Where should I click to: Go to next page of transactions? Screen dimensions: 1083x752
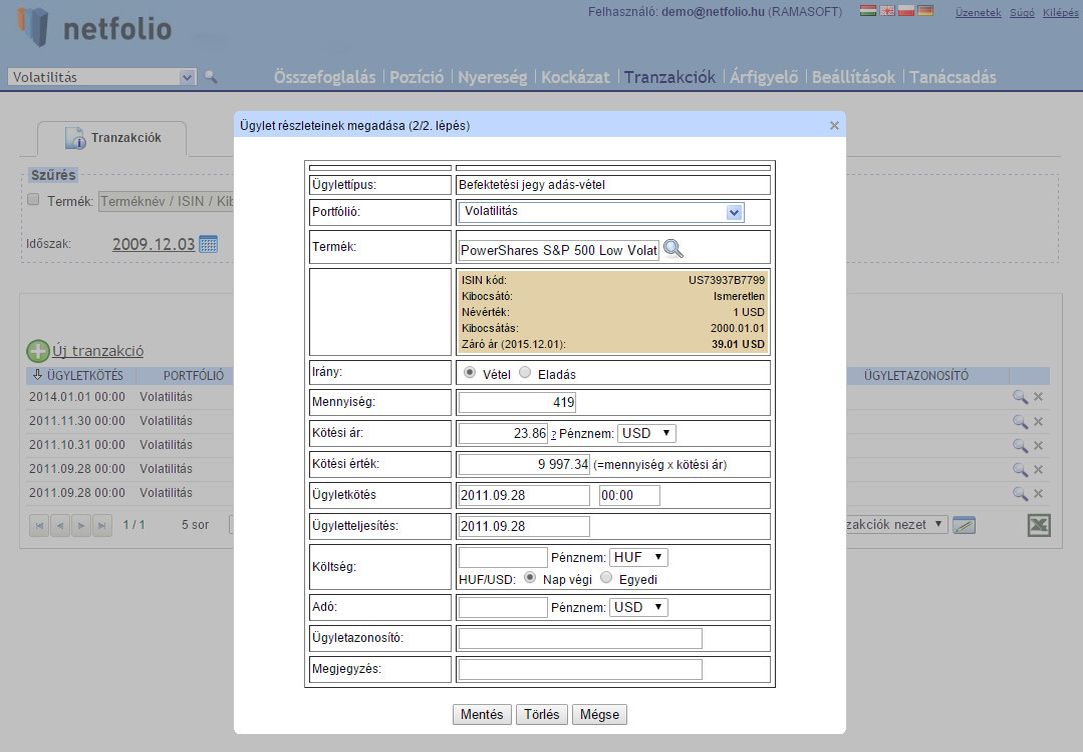pyautogui.click(x=81, y=526)
